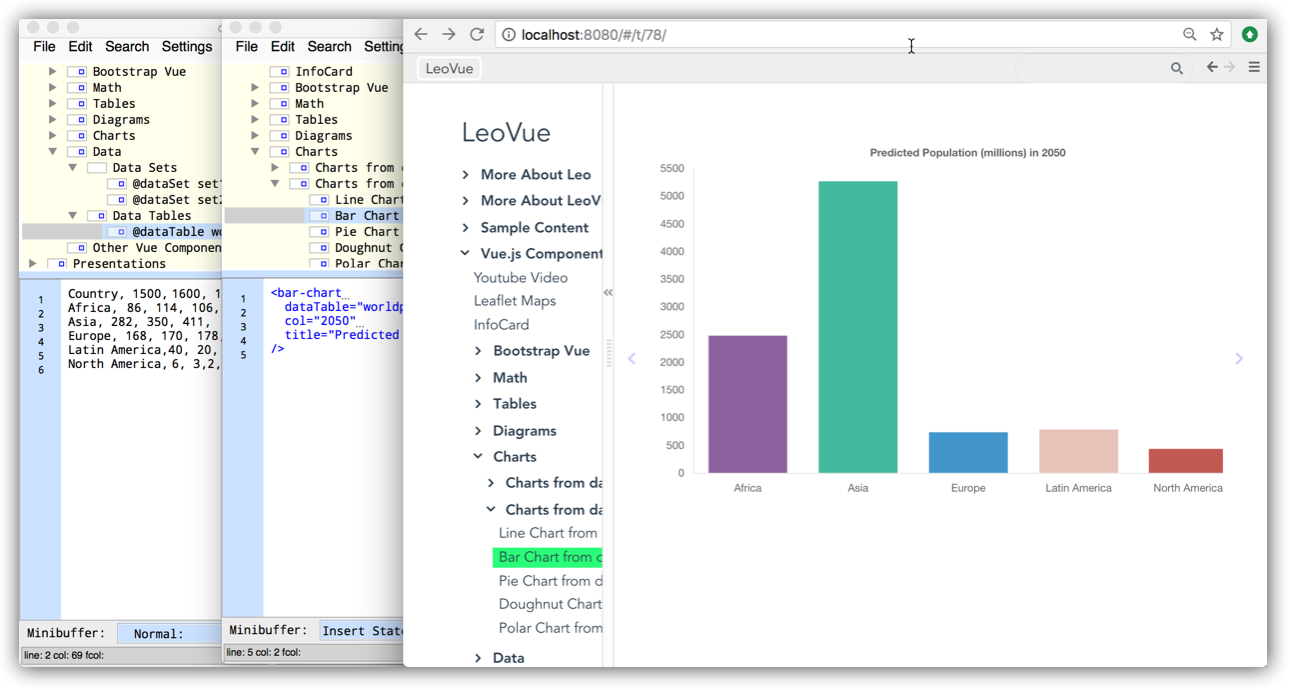Select highlighted Bar Chart item in LeoVue sidebar

pyautogui.click(x=548, y=557)
